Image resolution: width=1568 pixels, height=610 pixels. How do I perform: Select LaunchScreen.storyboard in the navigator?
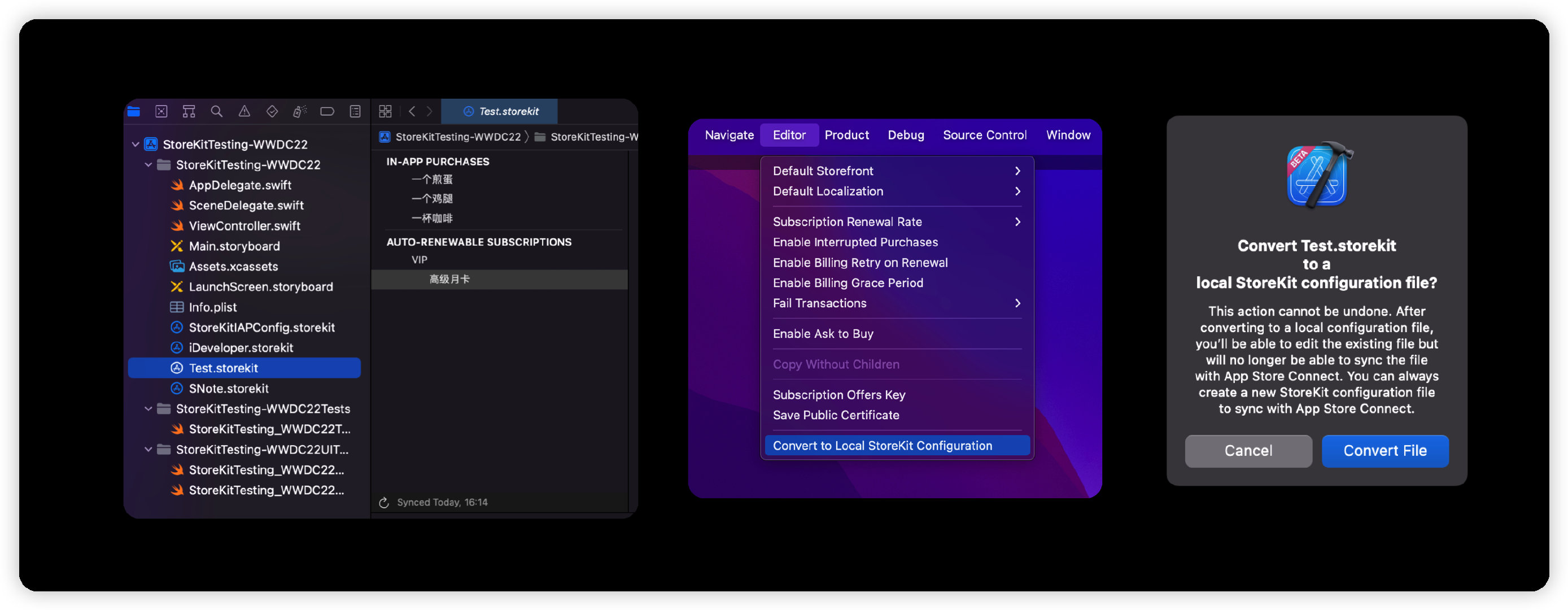[x=244, y=287]
